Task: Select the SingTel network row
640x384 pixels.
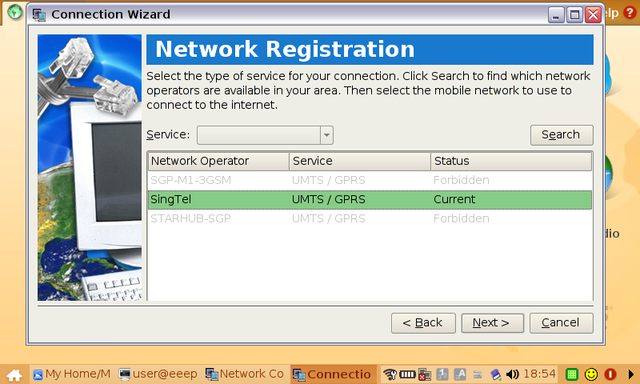Action: click(370, 200)
